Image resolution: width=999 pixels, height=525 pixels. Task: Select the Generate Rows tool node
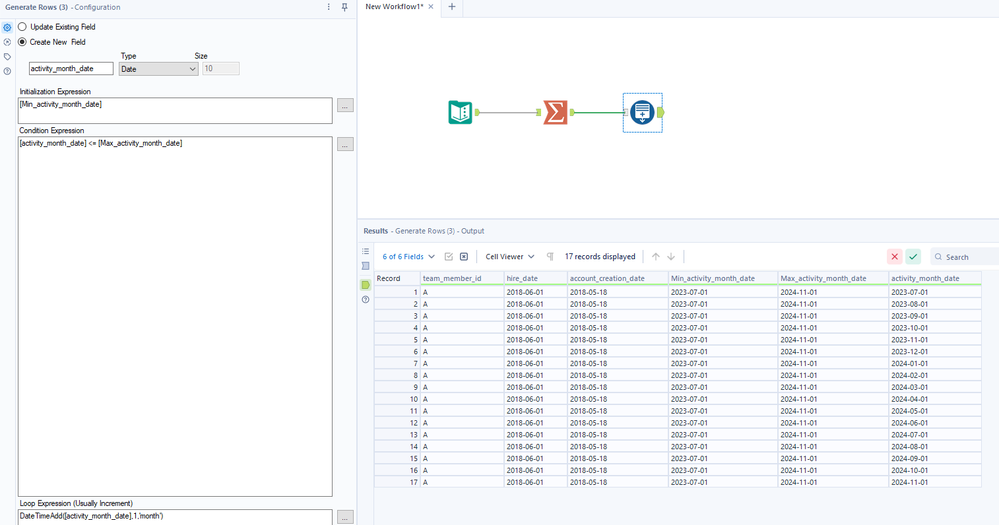tap(642, 112)
